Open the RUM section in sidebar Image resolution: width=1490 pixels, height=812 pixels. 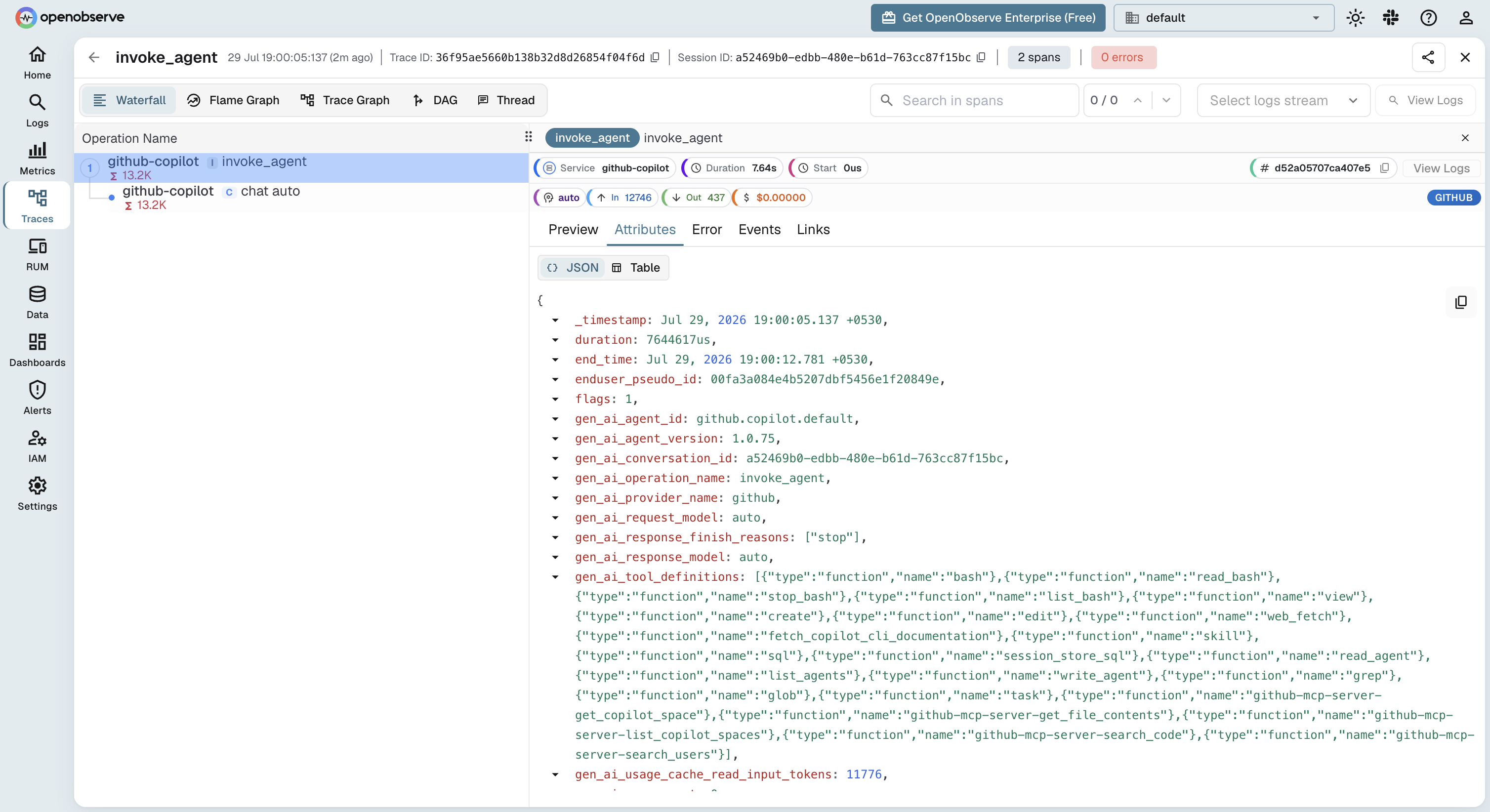click(x=37, y=254)
